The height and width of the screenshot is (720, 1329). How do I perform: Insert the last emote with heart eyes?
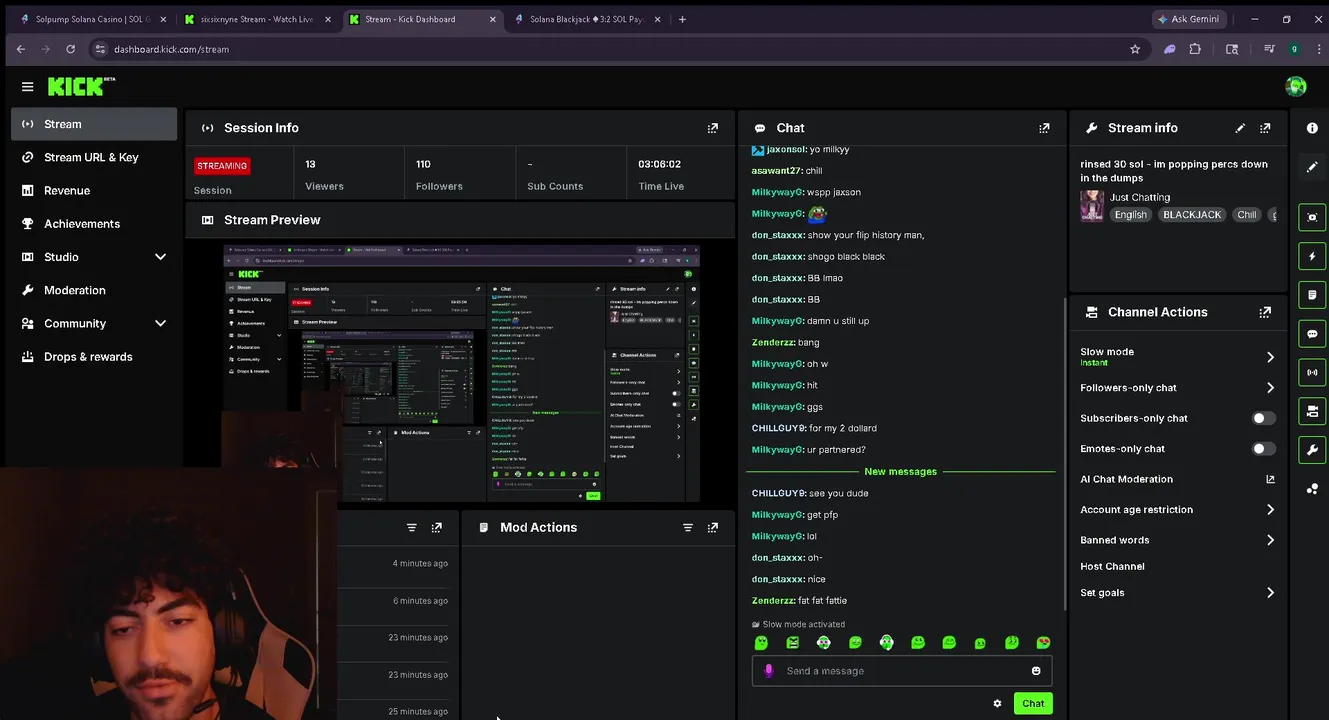(x=1043, y=643)
